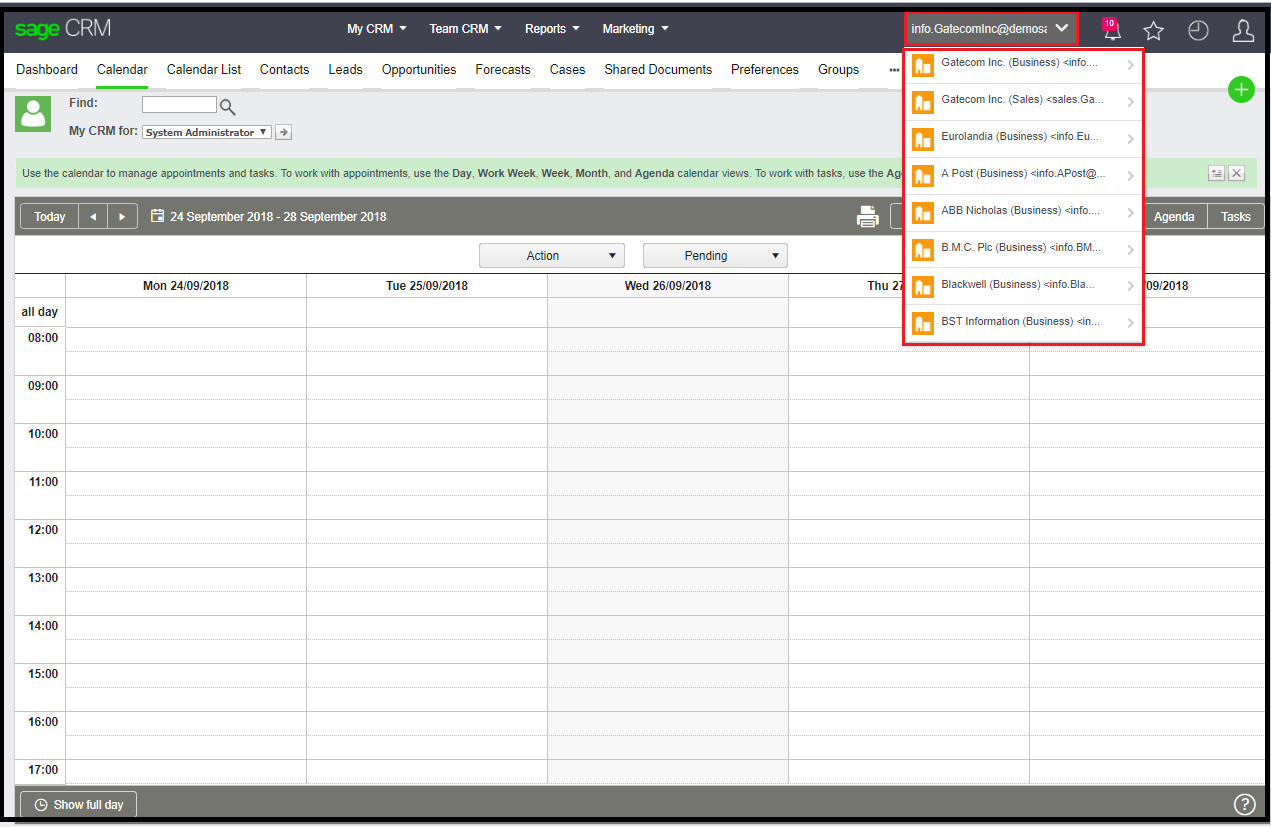This screenshot has width=1271, height=827.
Task: Select Blackwell (Business) mailbox entry
Action: pos(1023,287)
